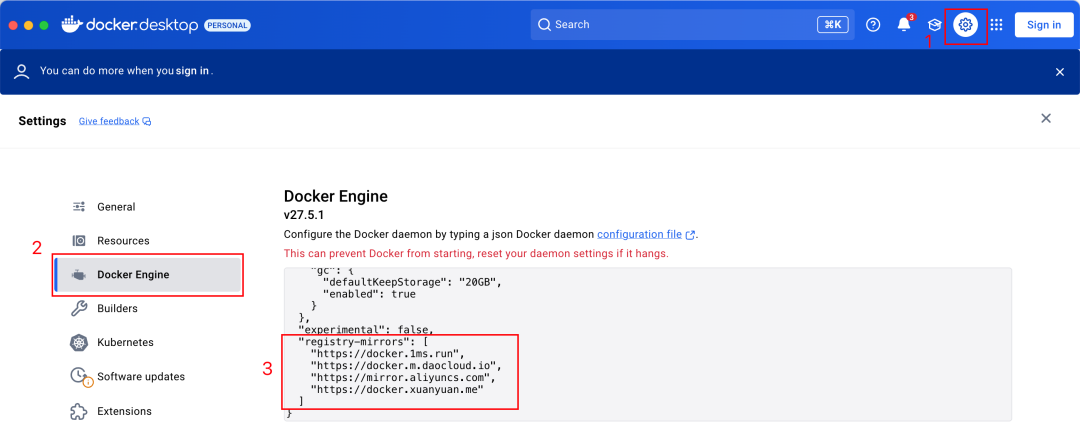Screen dimensions: 1080x448
Task: Open General settings tab
Action: point(148,207)
